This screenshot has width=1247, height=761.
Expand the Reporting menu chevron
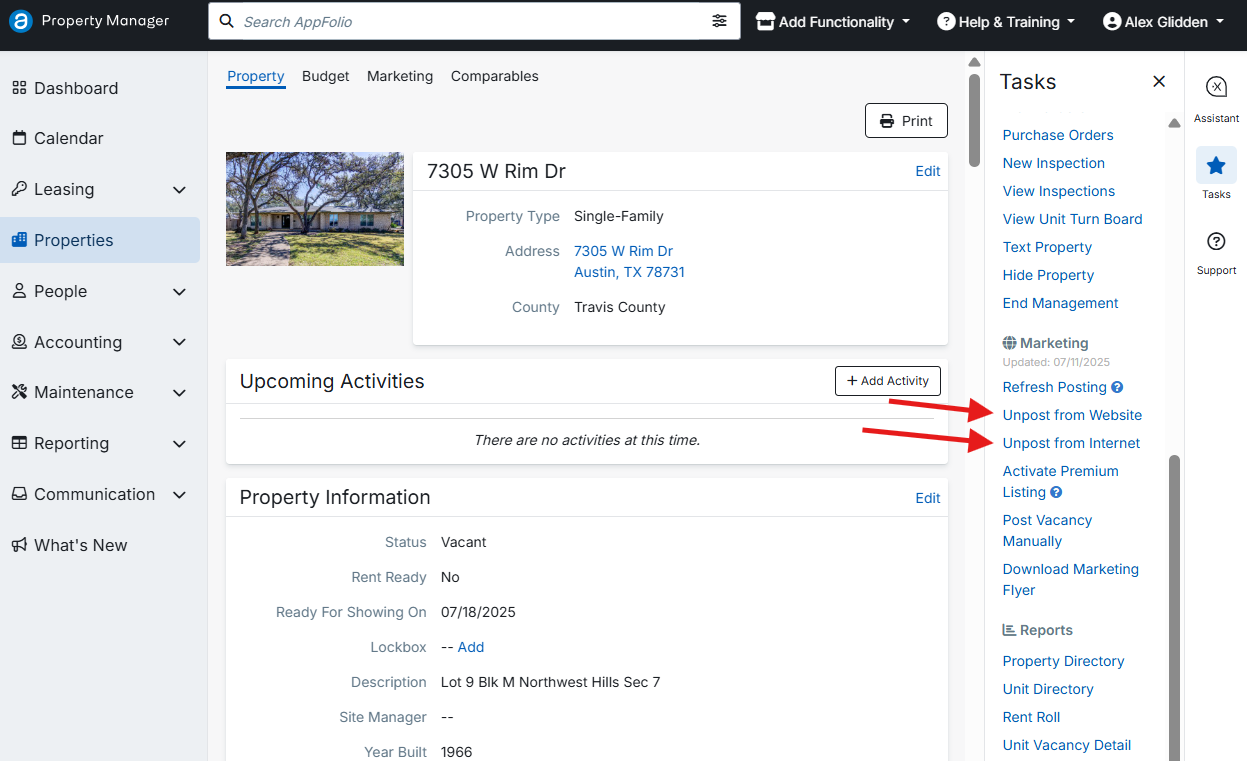coord(180,444)
